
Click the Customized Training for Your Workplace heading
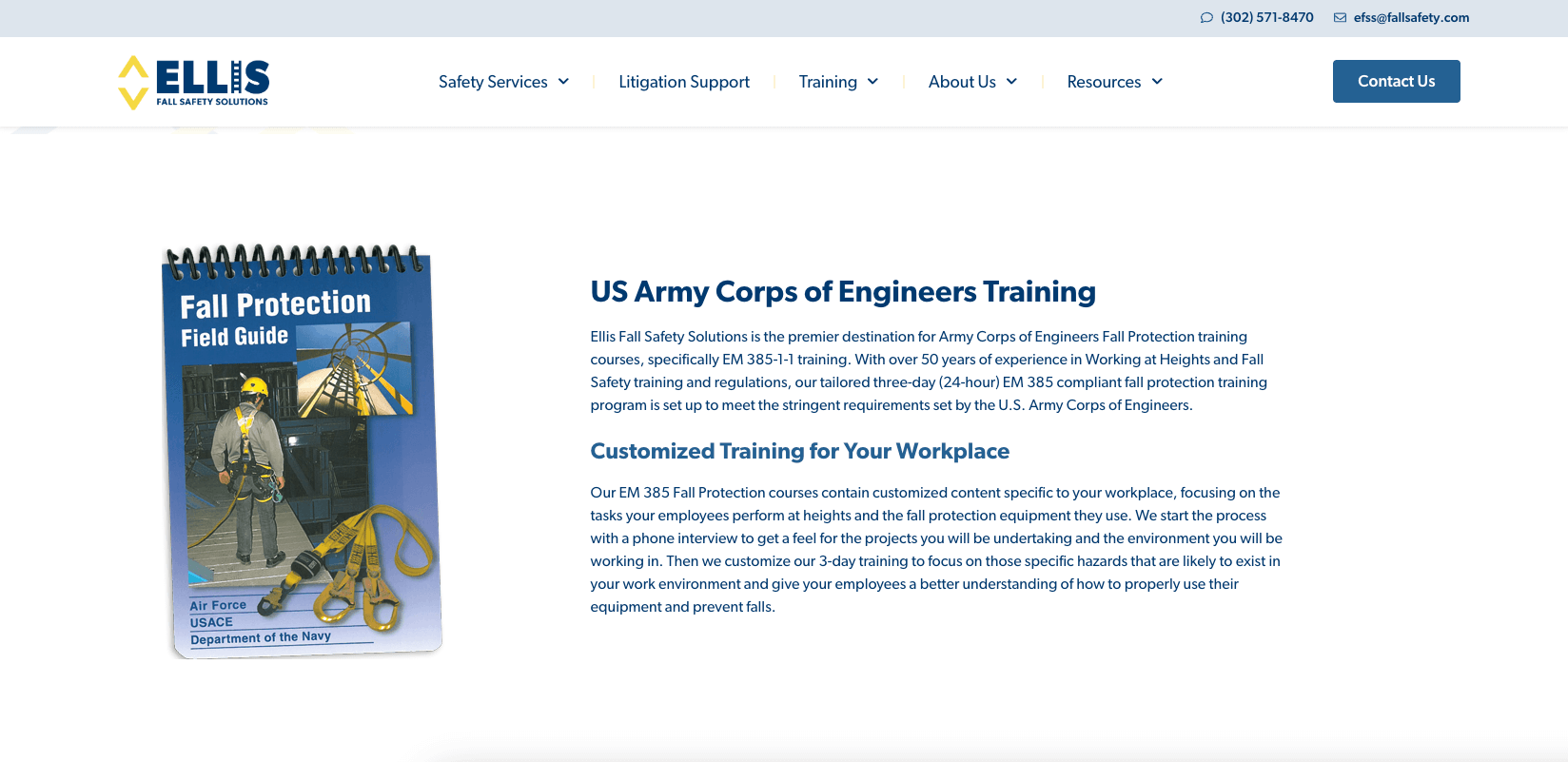(799, 451)
